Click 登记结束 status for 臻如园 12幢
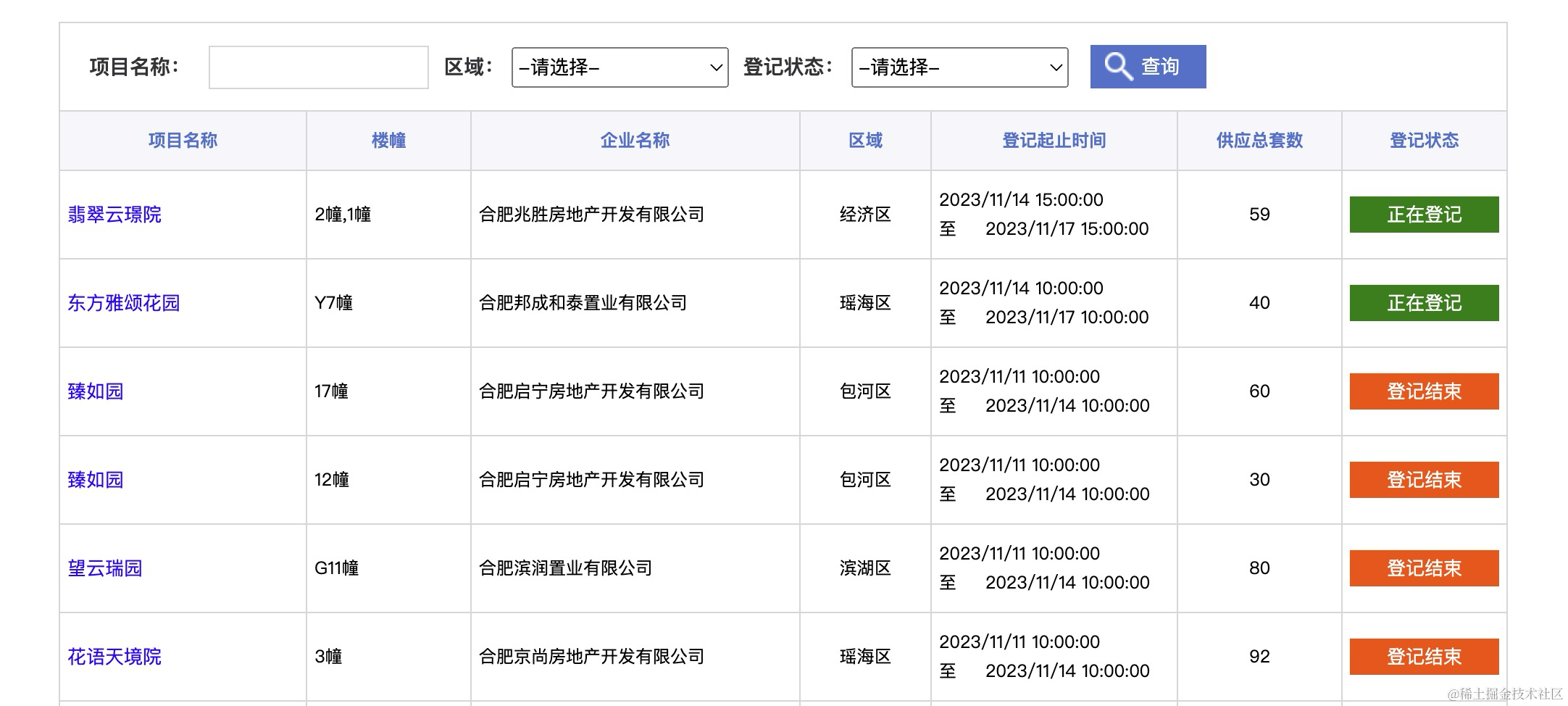Image resolution: width=1568 pixels, height=706 pixels. coord(1424,480)
